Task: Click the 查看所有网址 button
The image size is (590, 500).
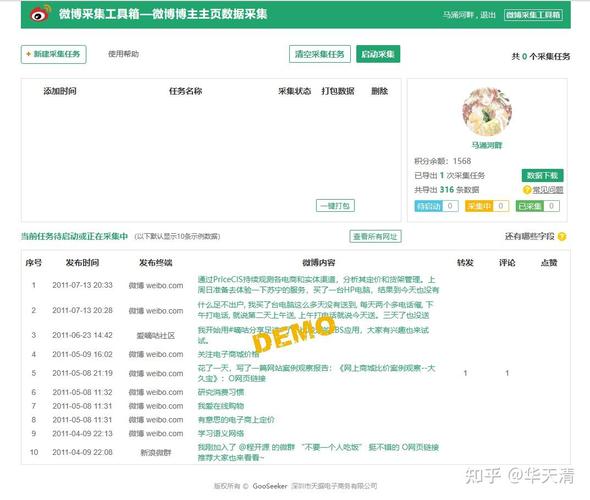Action: [375, 237]
